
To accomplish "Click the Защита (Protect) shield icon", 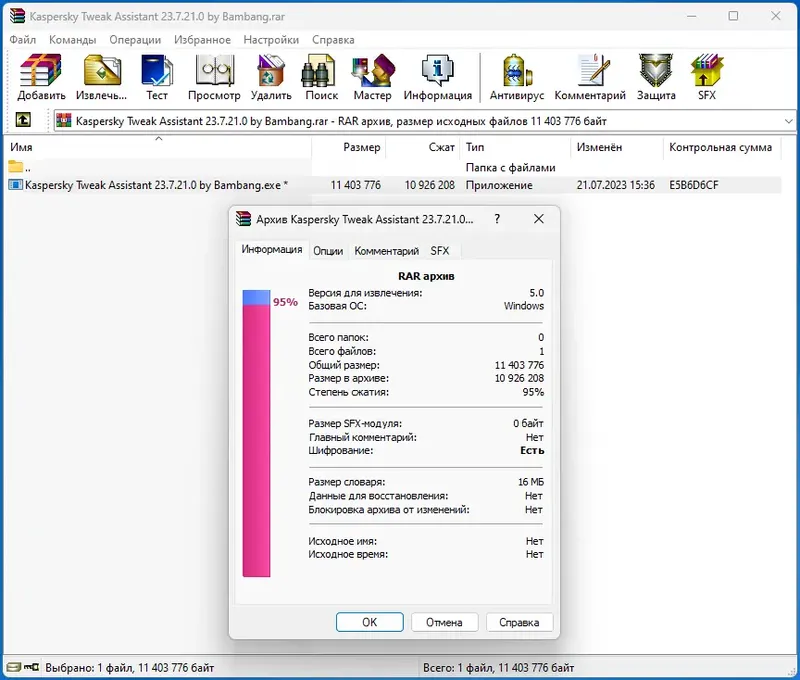I will (x=656, y=77).
